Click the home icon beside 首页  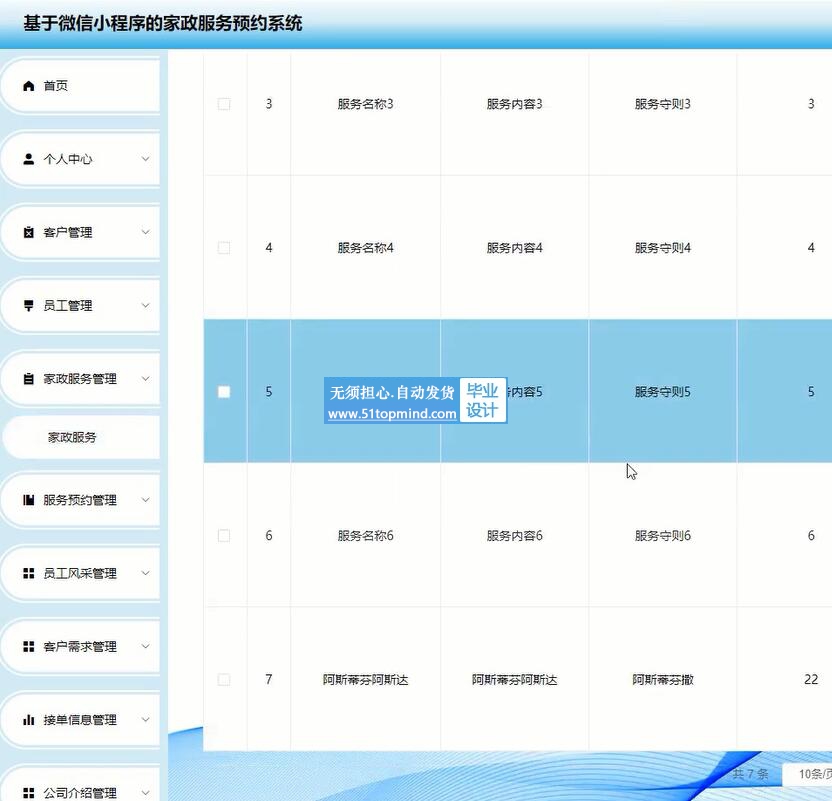tap(29, 86)
